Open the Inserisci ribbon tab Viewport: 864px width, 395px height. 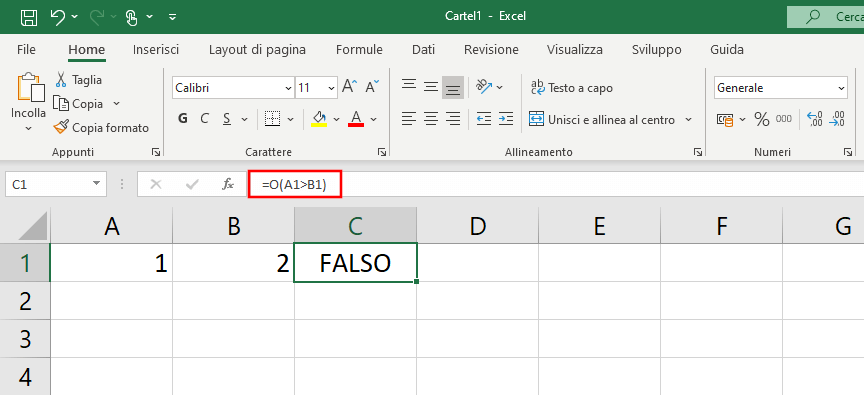[x=156, y=50]
